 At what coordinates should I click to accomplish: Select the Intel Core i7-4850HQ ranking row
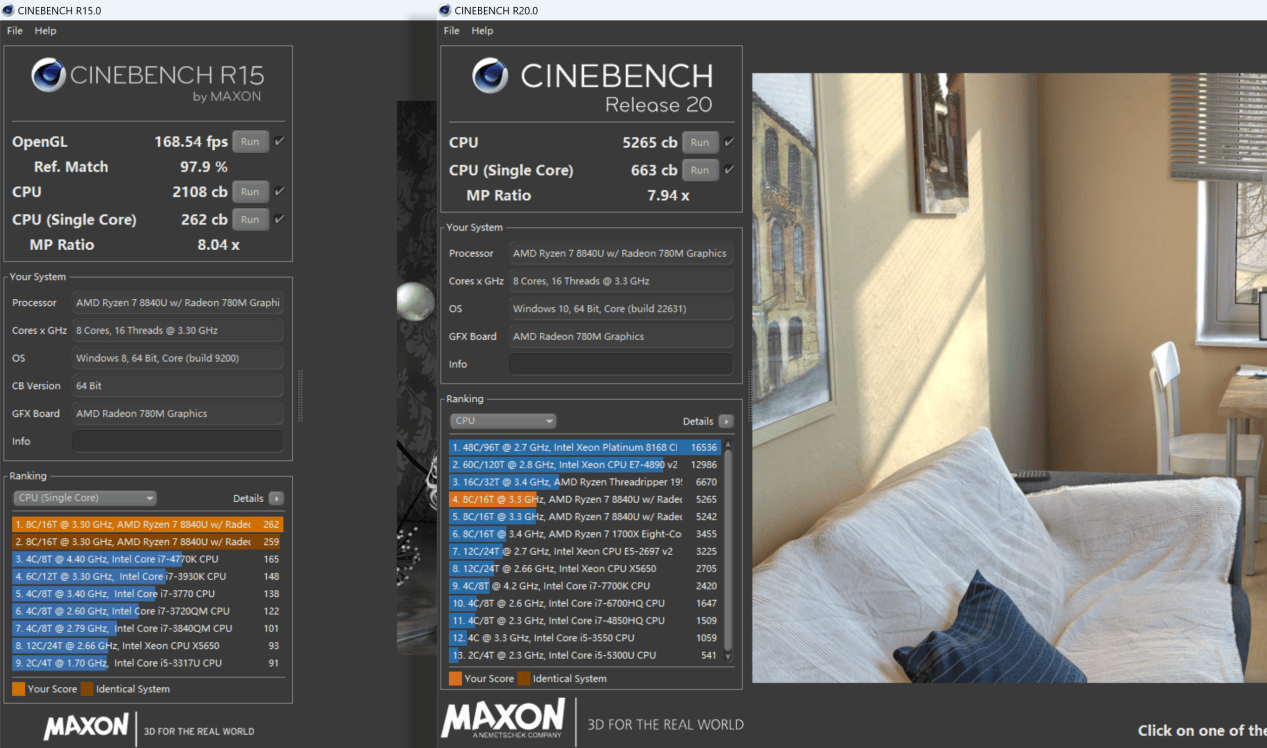585,621
